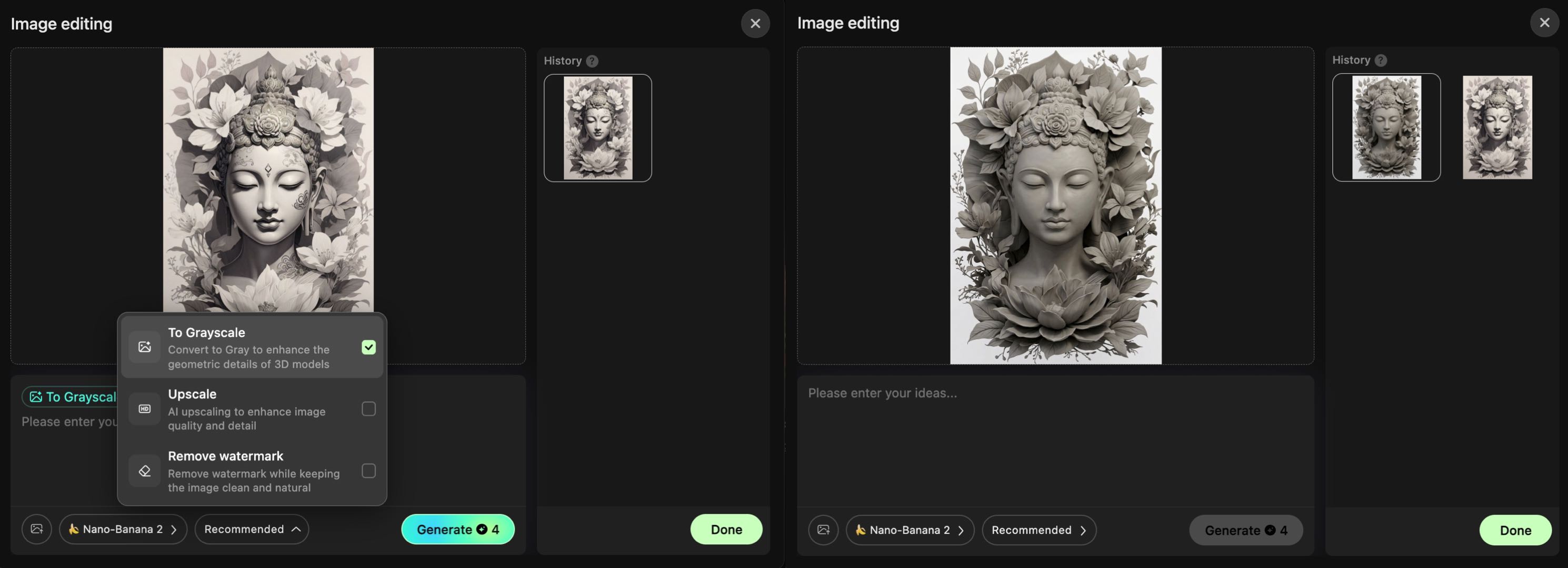This screenshot has height=568, width=1568.
Task: Click the grayscale image icon beside To Grayscale
Action: (x=144, y=347)
